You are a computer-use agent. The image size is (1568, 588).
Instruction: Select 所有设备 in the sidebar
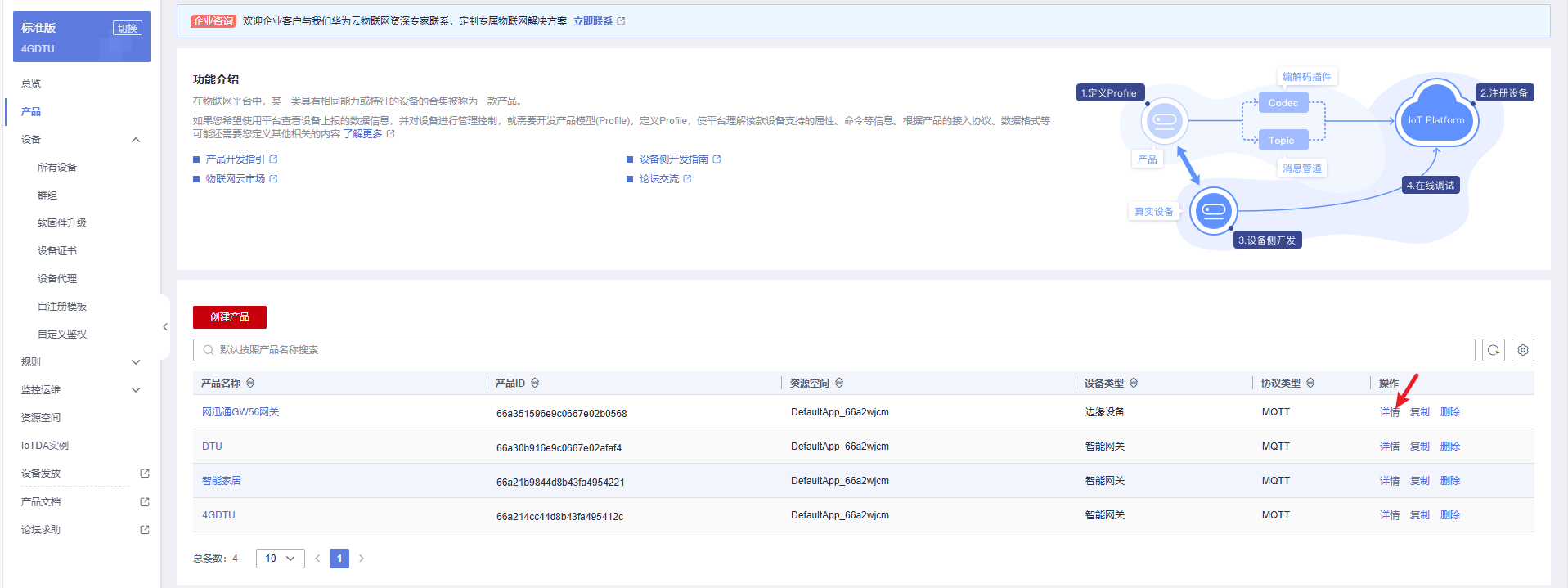click(x=57, y=168)
